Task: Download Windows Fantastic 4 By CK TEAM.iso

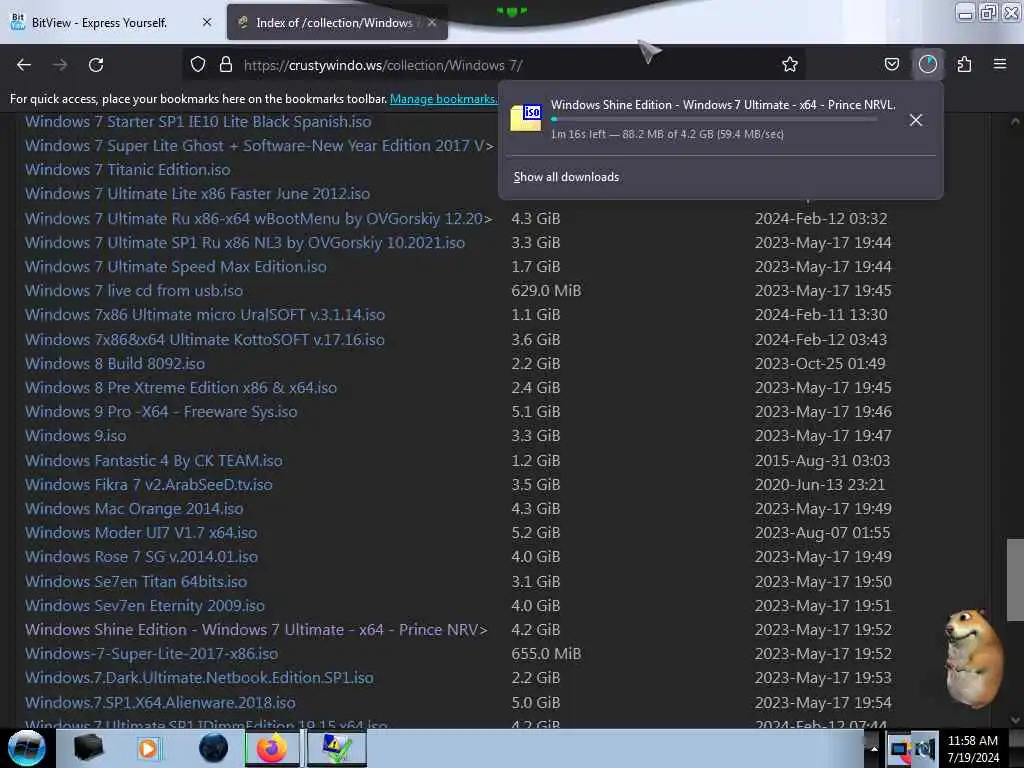Action: (x=153, y=461)
